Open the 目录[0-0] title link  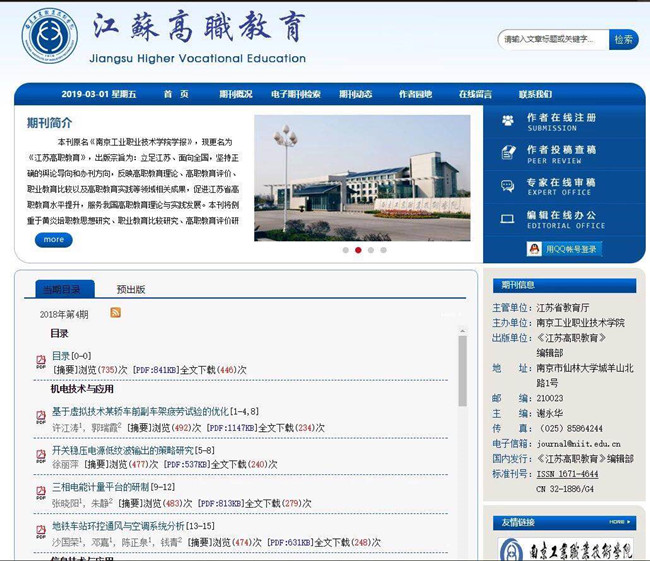pos(71,356)
